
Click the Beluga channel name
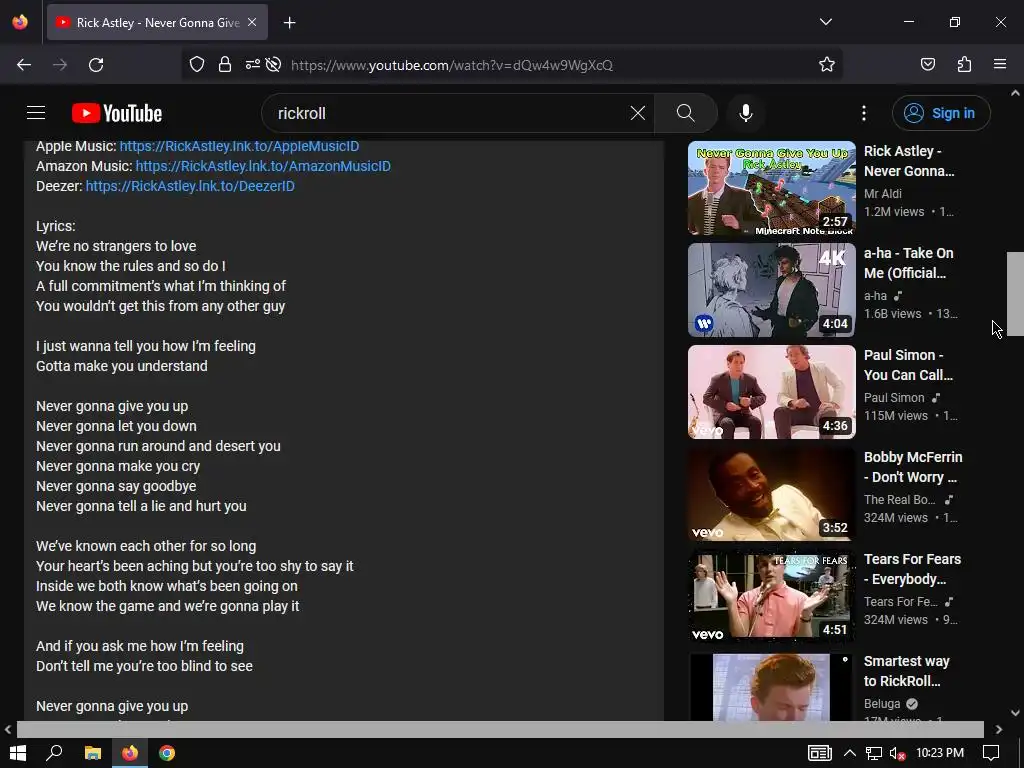coord(882,704)
